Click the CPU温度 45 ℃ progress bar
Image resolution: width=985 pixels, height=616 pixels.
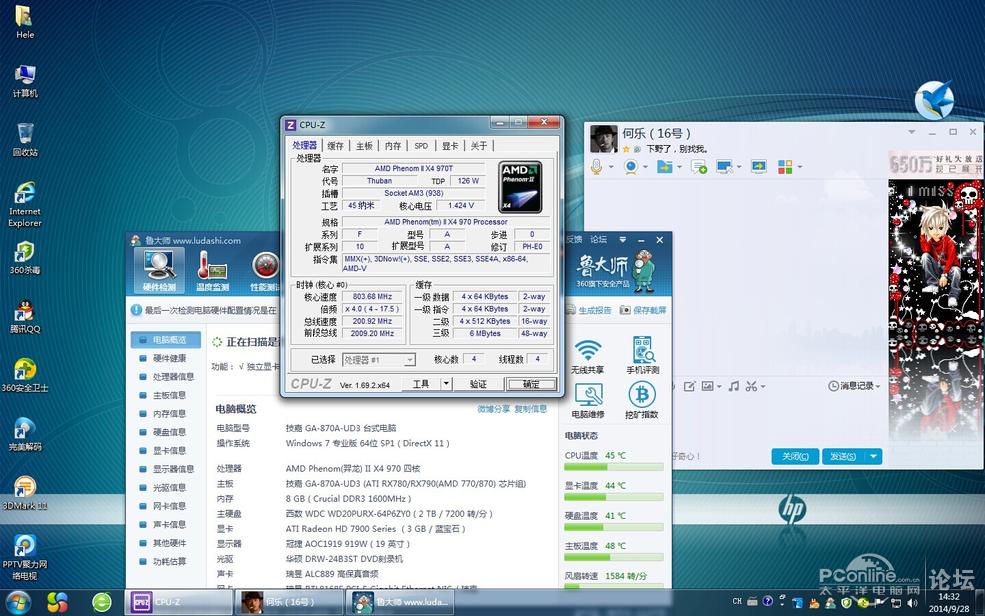[x=614, y=467]
